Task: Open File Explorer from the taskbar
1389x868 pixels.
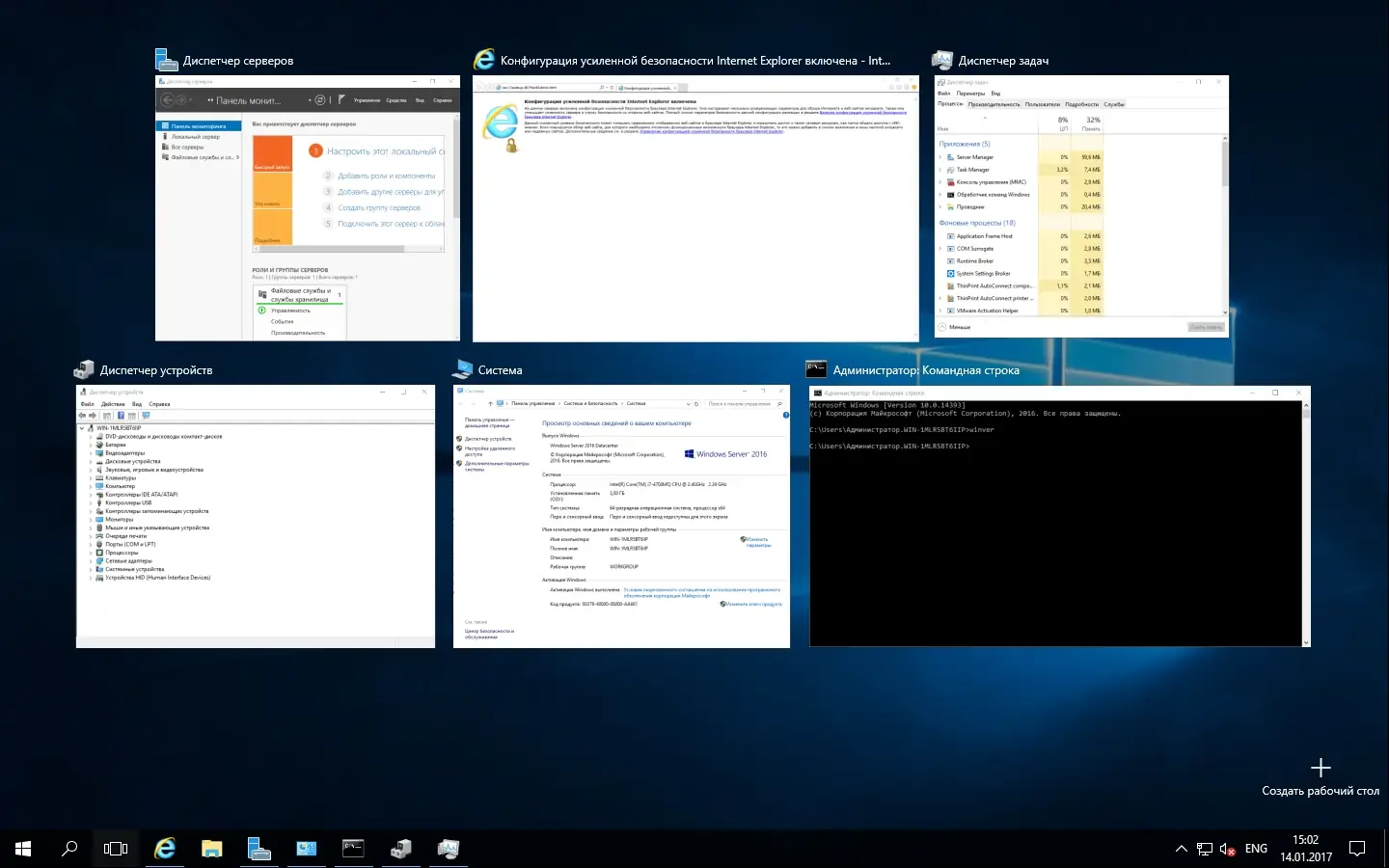Action: tap(211, 848)
